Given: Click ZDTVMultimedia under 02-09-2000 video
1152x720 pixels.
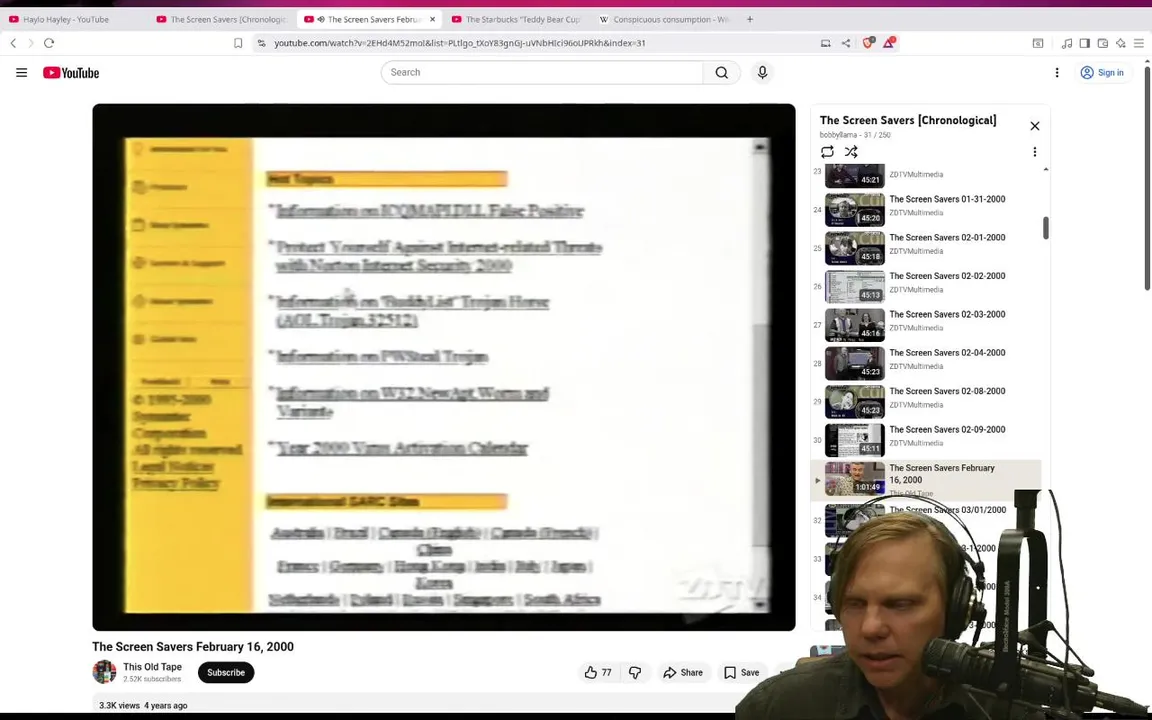Looking at the screenshot, I should pyautogui.click(x=916, y=443).
